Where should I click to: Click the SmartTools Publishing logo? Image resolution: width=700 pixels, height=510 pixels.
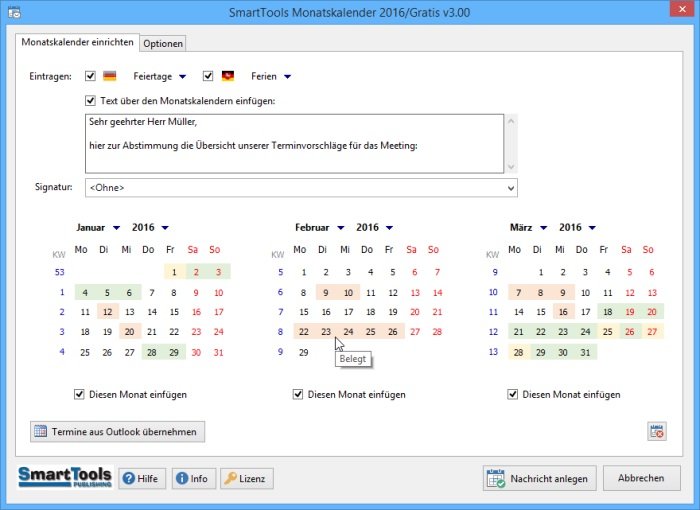tap(65, 477)
